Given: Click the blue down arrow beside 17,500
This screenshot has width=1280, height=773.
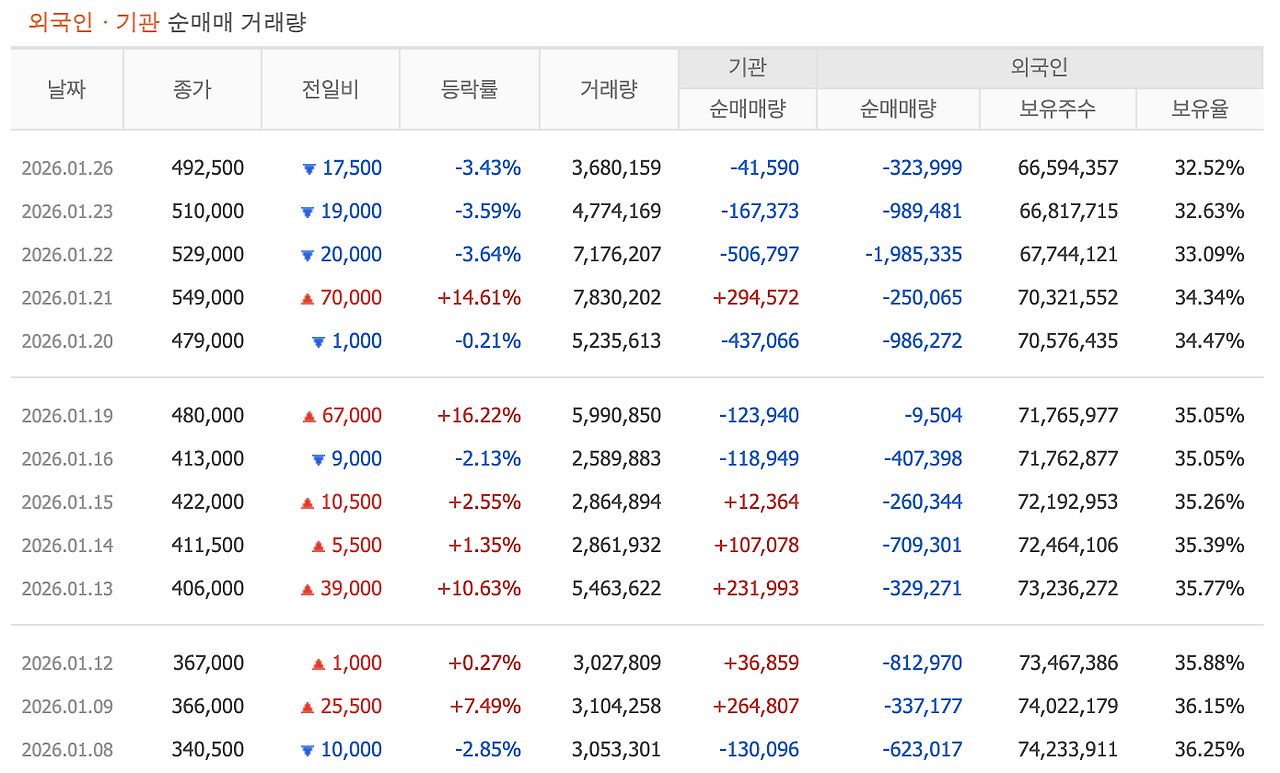Looking at the screenshot, I should tap(311, 168).
